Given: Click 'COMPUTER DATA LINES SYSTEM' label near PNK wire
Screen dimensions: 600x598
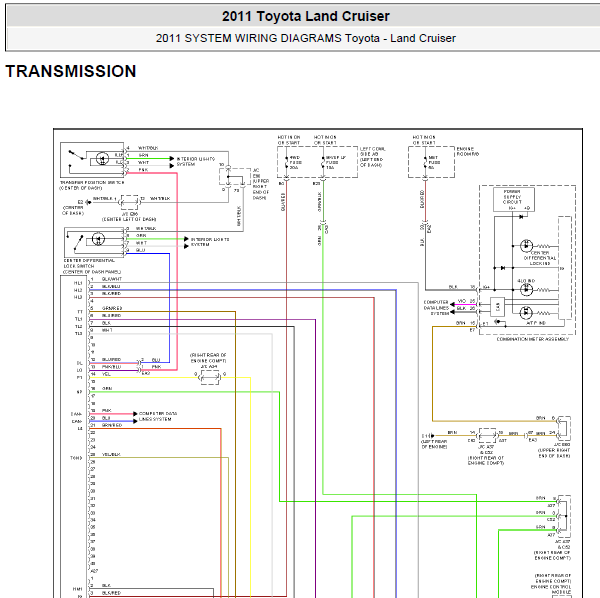Looking at the screenshot, I should (x=158, y=416).
